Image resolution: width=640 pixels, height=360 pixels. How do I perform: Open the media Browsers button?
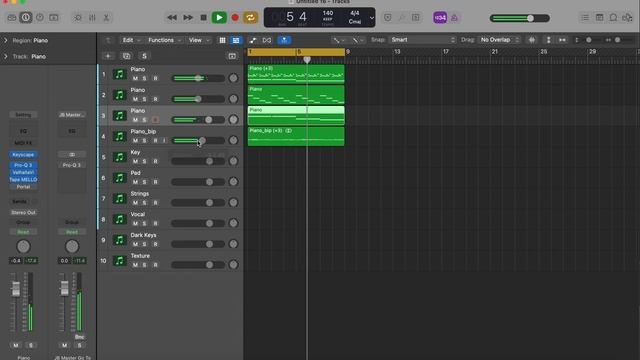627,18
